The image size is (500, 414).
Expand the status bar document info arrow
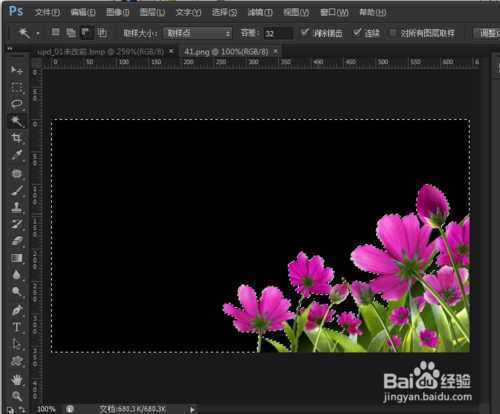[192, 409]
